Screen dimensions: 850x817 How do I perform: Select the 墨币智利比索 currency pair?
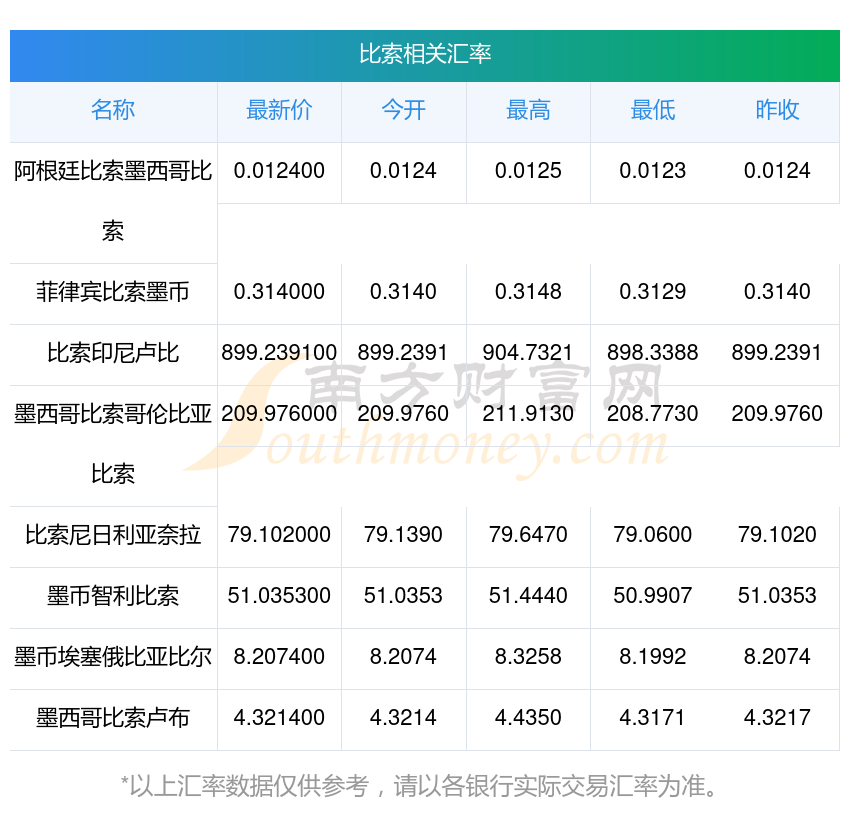pos(113,596)
